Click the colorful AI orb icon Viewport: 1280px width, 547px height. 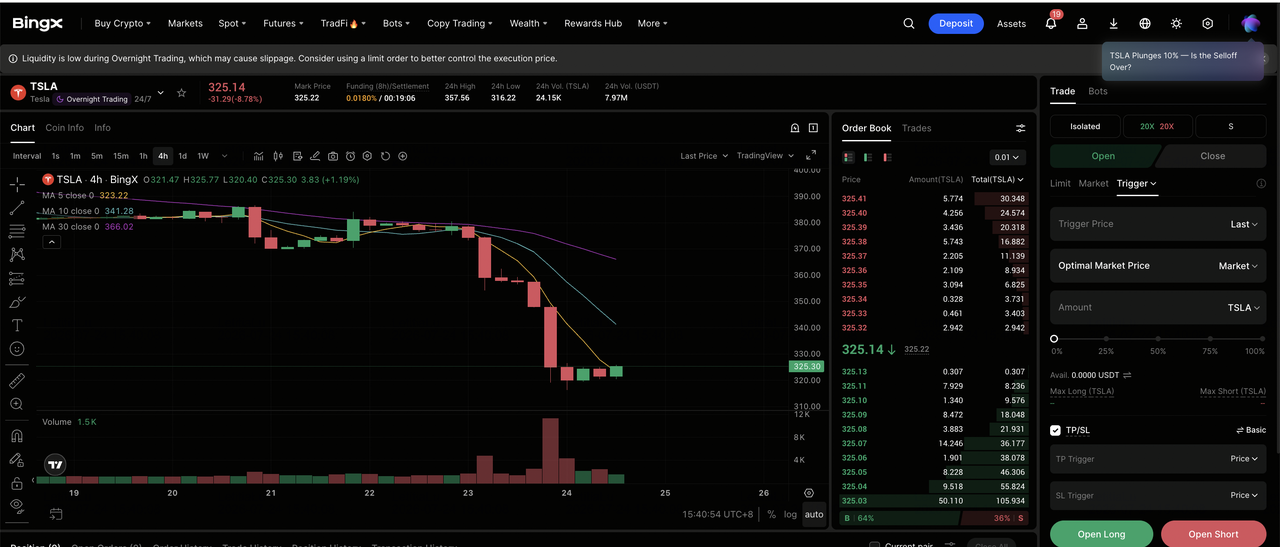(x=1250, y=23)
